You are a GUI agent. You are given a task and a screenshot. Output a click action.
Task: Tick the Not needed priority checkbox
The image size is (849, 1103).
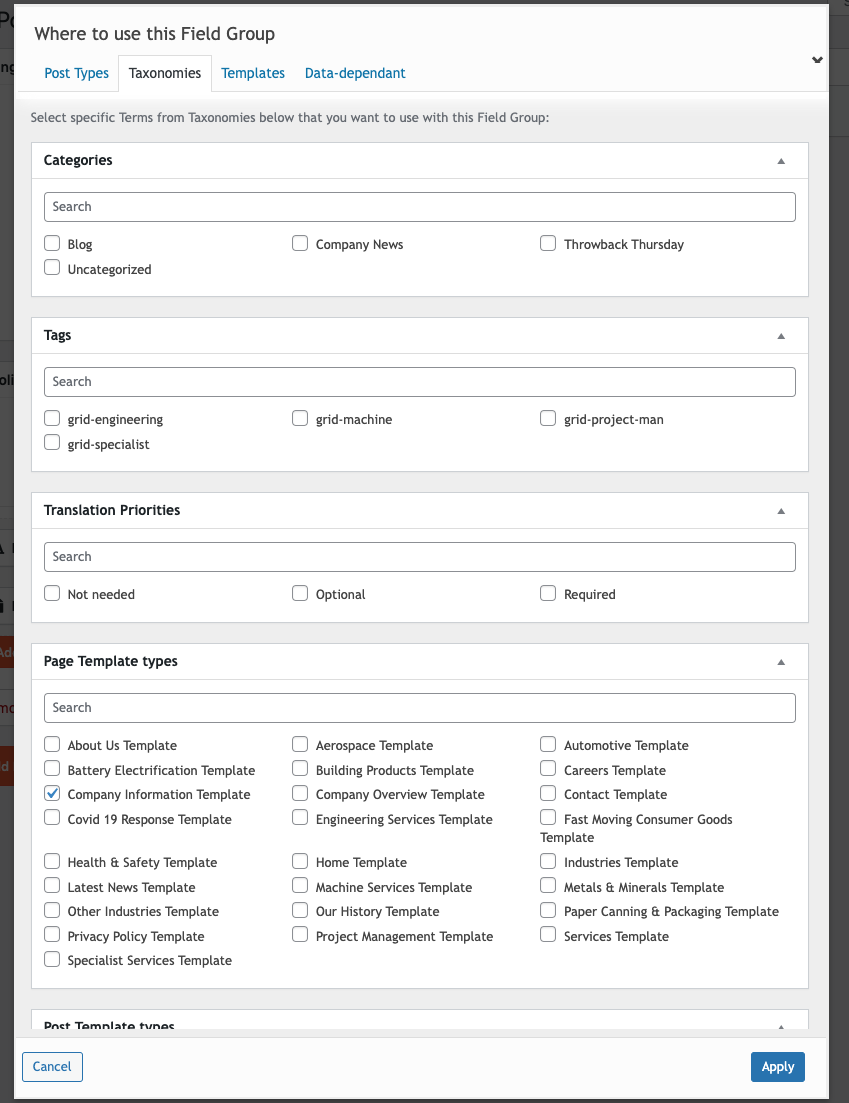point(52,593)
